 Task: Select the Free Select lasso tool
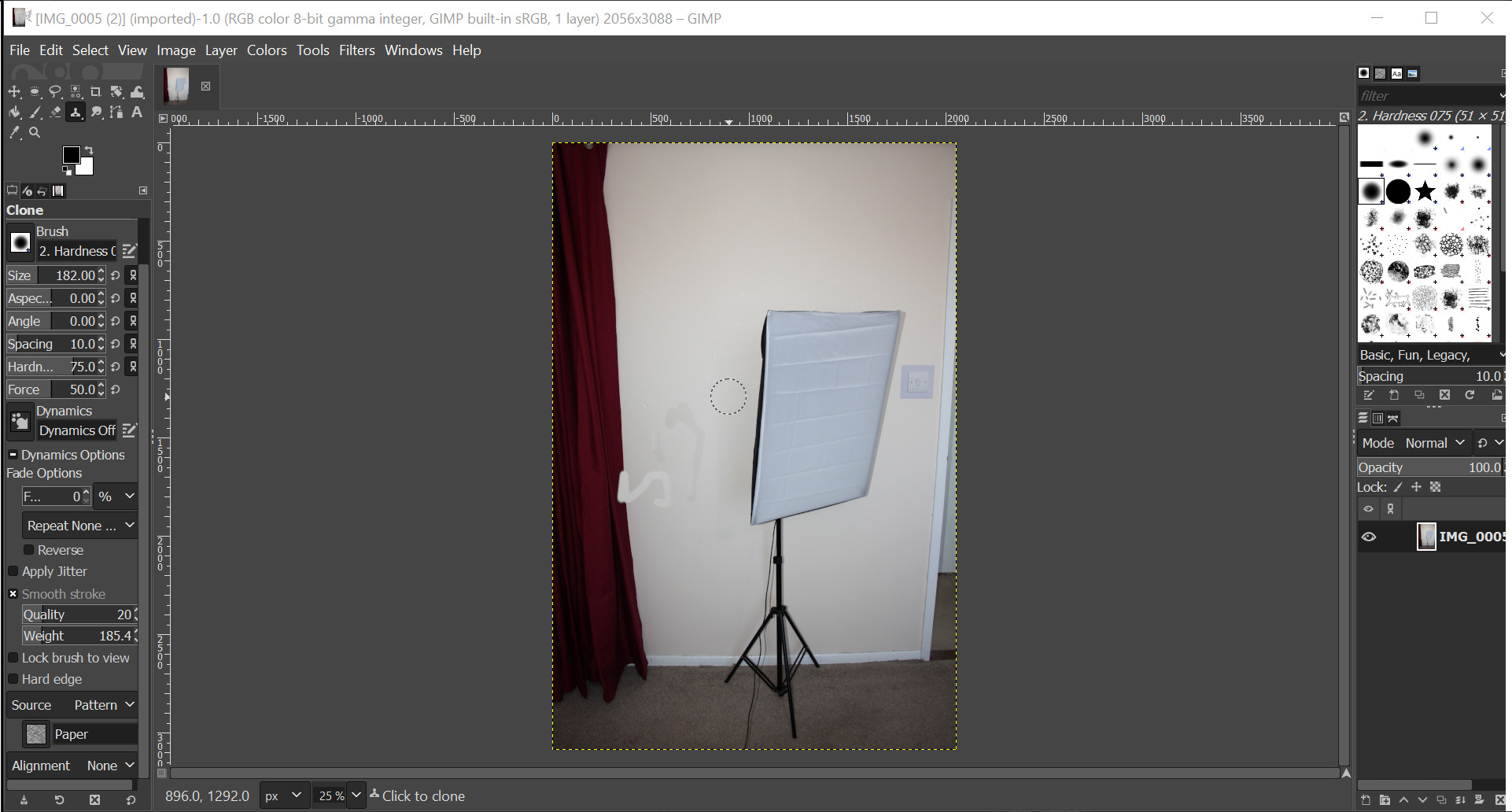click(x=55, y=92)
